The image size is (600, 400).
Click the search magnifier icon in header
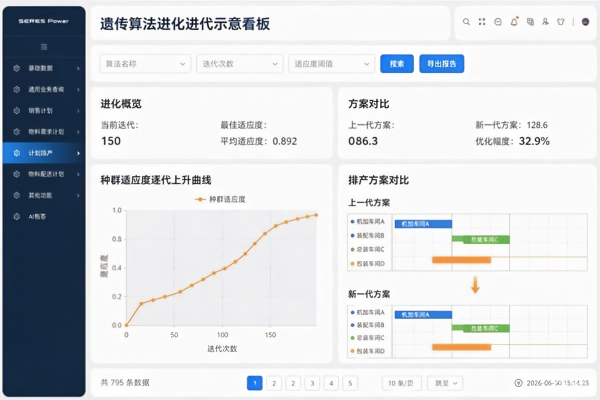pos(466,22)
